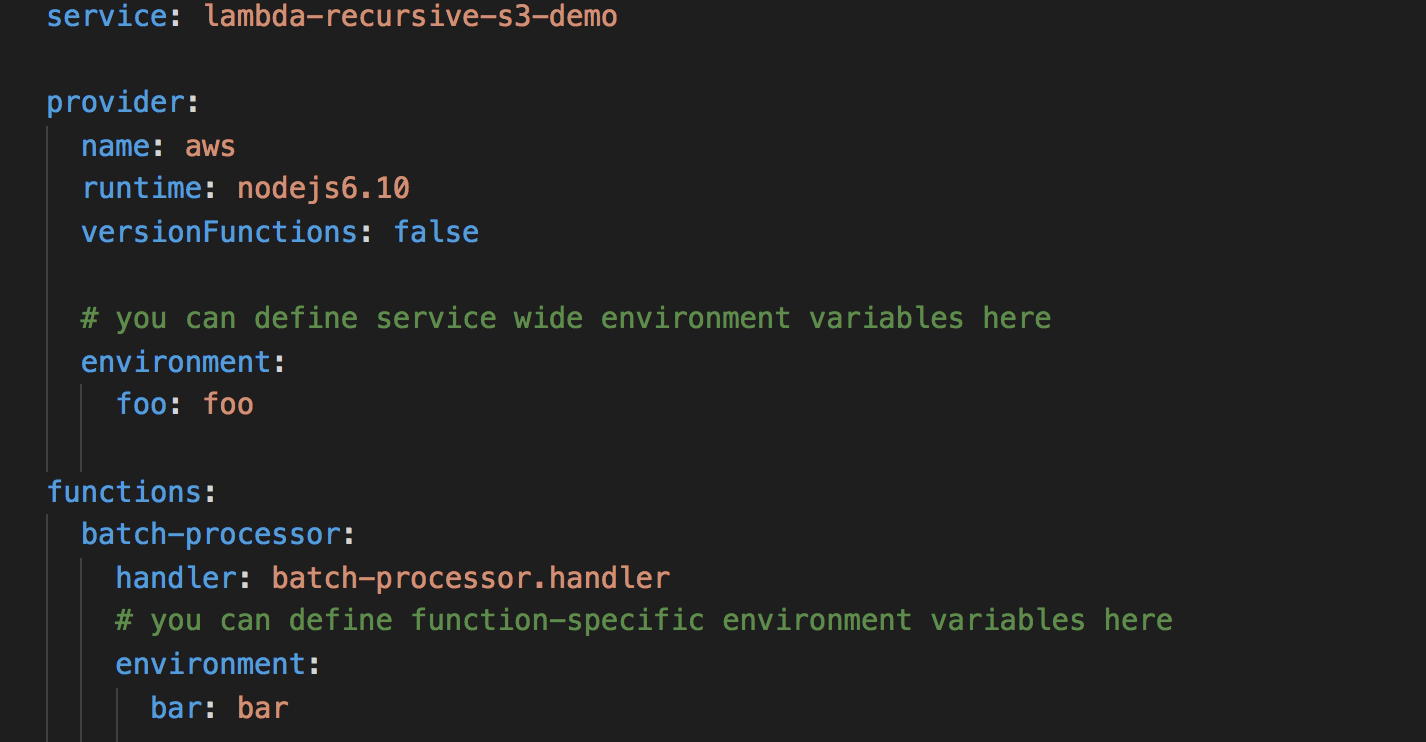Viewport: 1426px width, 742px height.
Task: Click the runtime key
Action: tap(142, 189)
